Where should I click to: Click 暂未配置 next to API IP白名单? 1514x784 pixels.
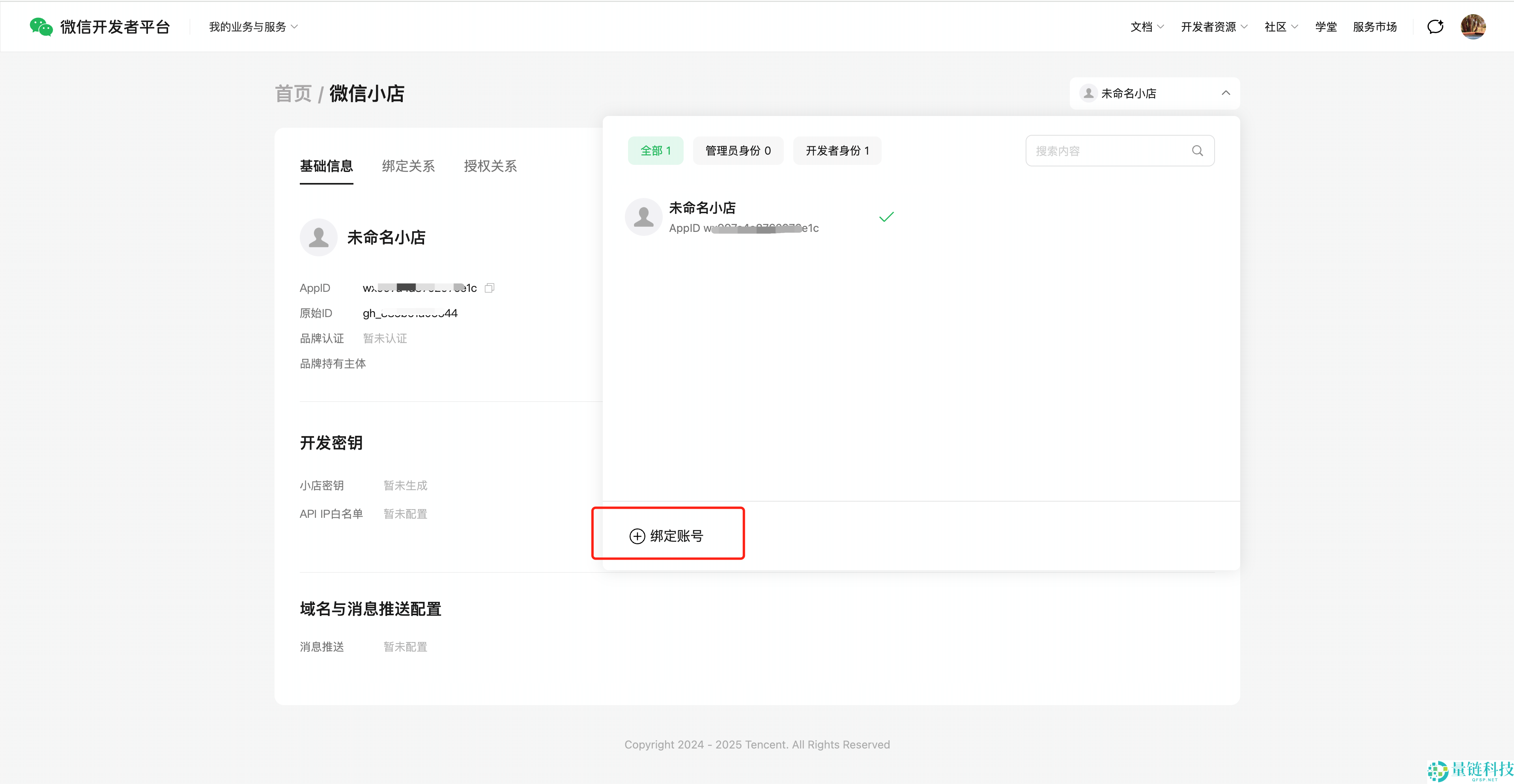coord(406,514)
